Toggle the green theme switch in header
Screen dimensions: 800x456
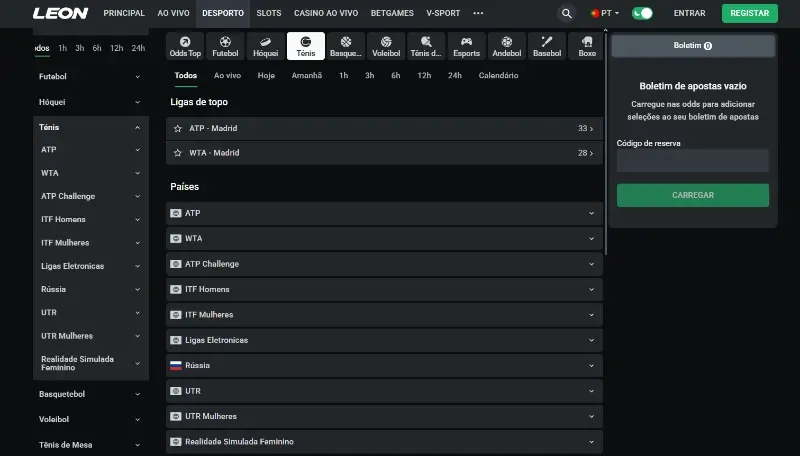point(642,13)
